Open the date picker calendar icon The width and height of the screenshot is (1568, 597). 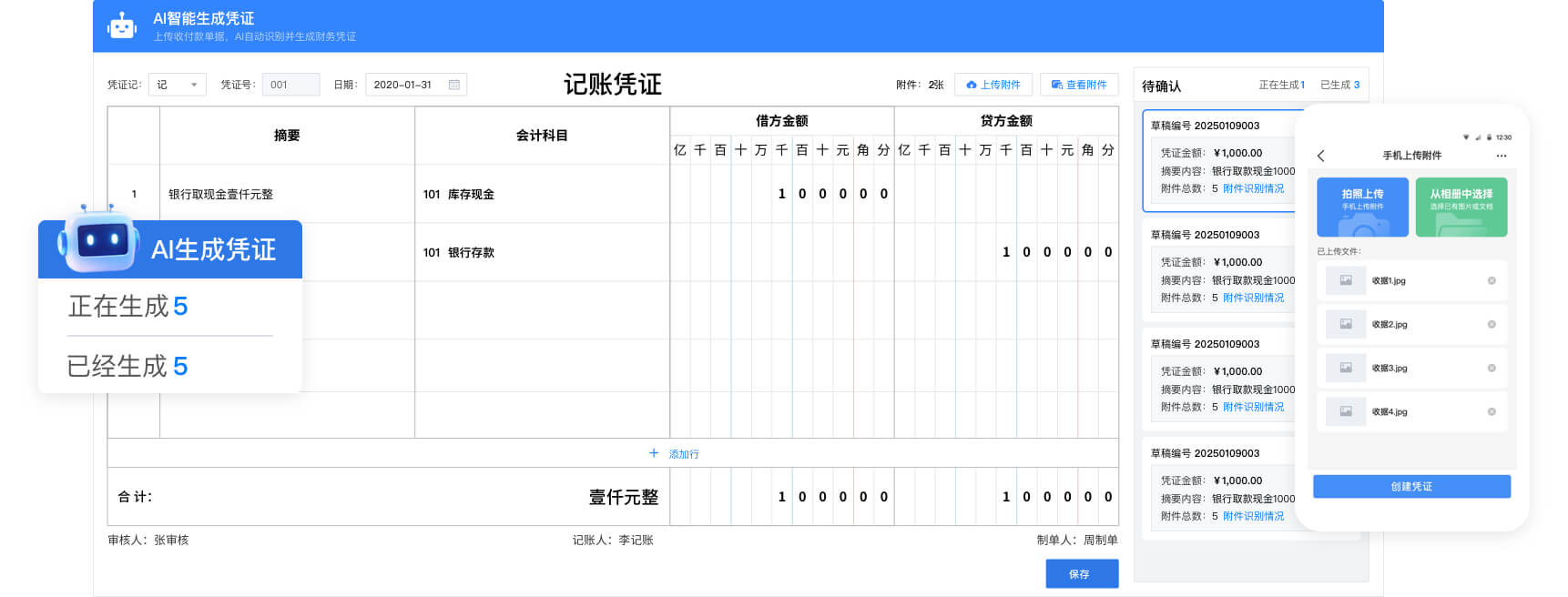[454, 85]
